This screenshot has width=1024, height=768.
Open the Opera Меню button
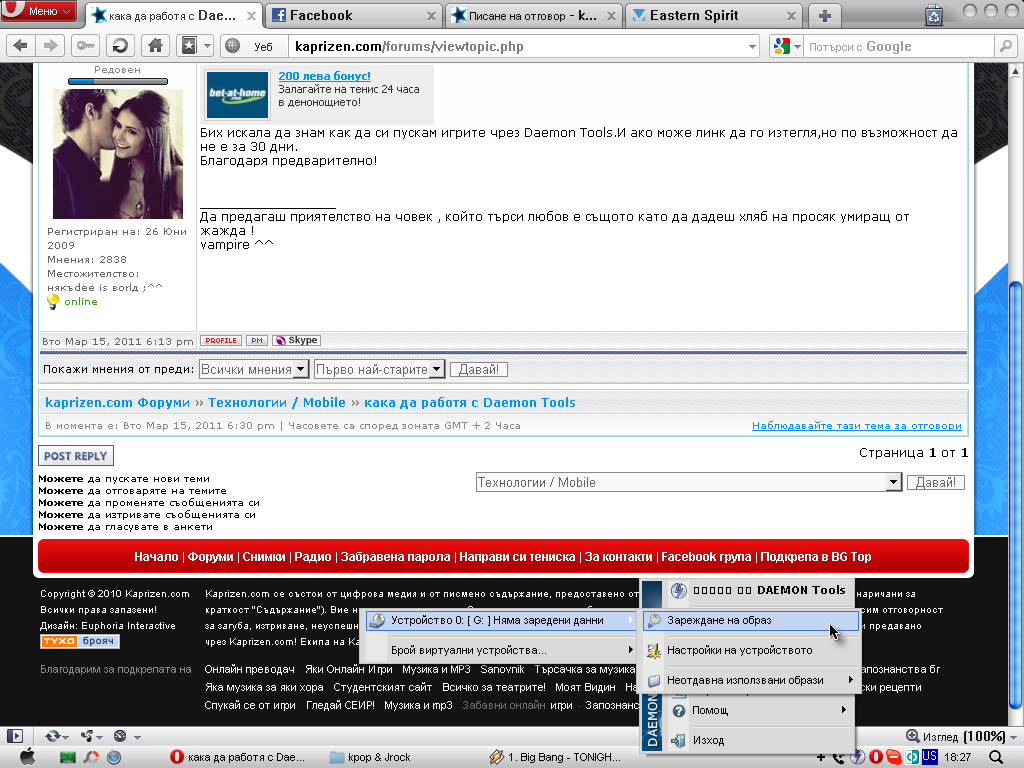click(39, 11)
